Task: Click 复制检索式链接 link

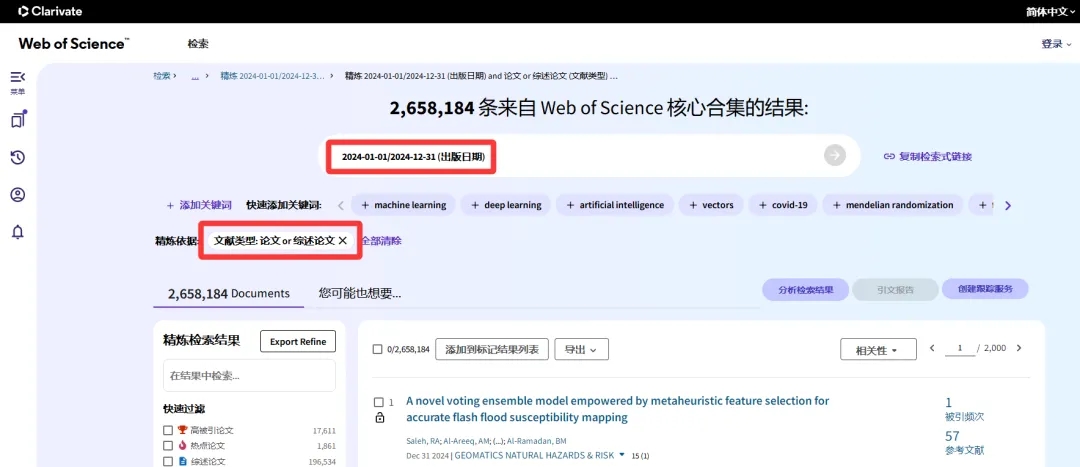Action: (x=928, y=156)
